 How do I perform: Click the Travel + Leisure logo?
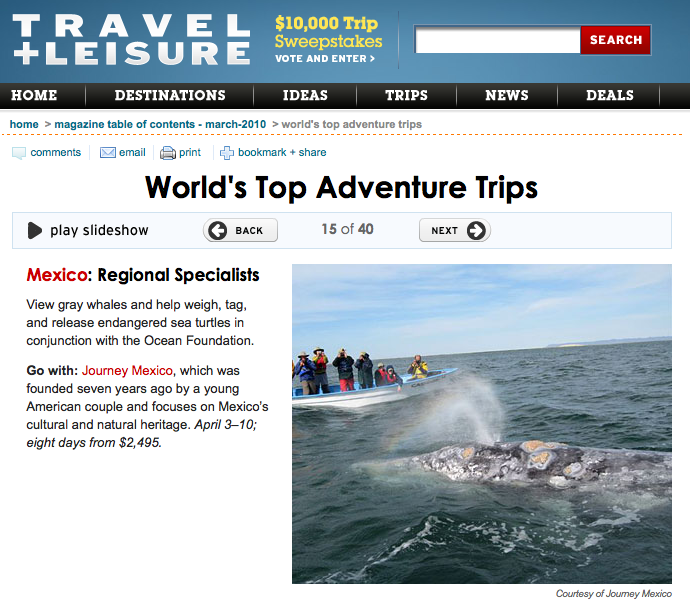pyautogui.click(x=131, y=40)
